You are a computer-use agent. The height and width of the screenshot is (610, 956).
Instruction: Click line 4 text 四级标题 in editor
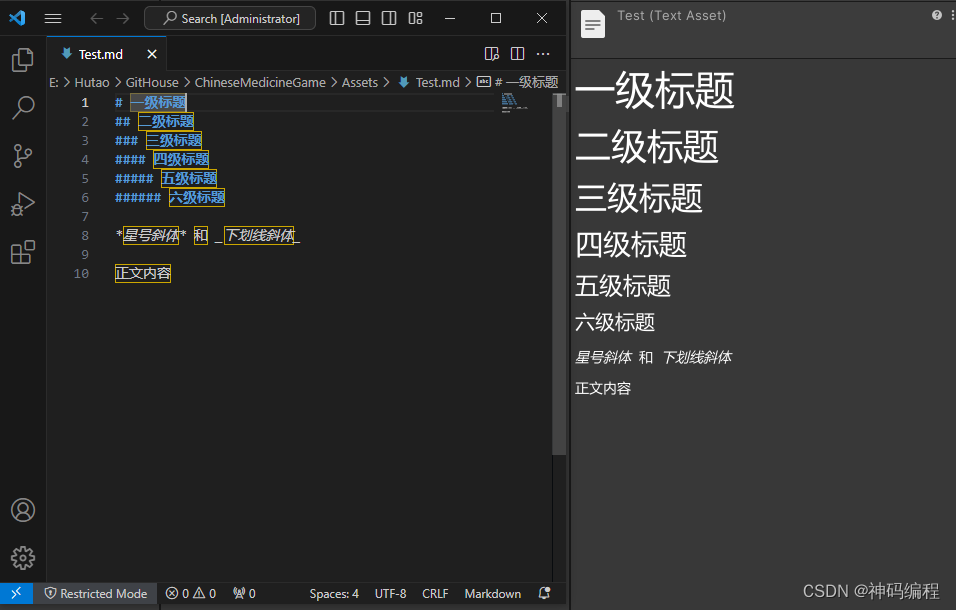point(181,159)
